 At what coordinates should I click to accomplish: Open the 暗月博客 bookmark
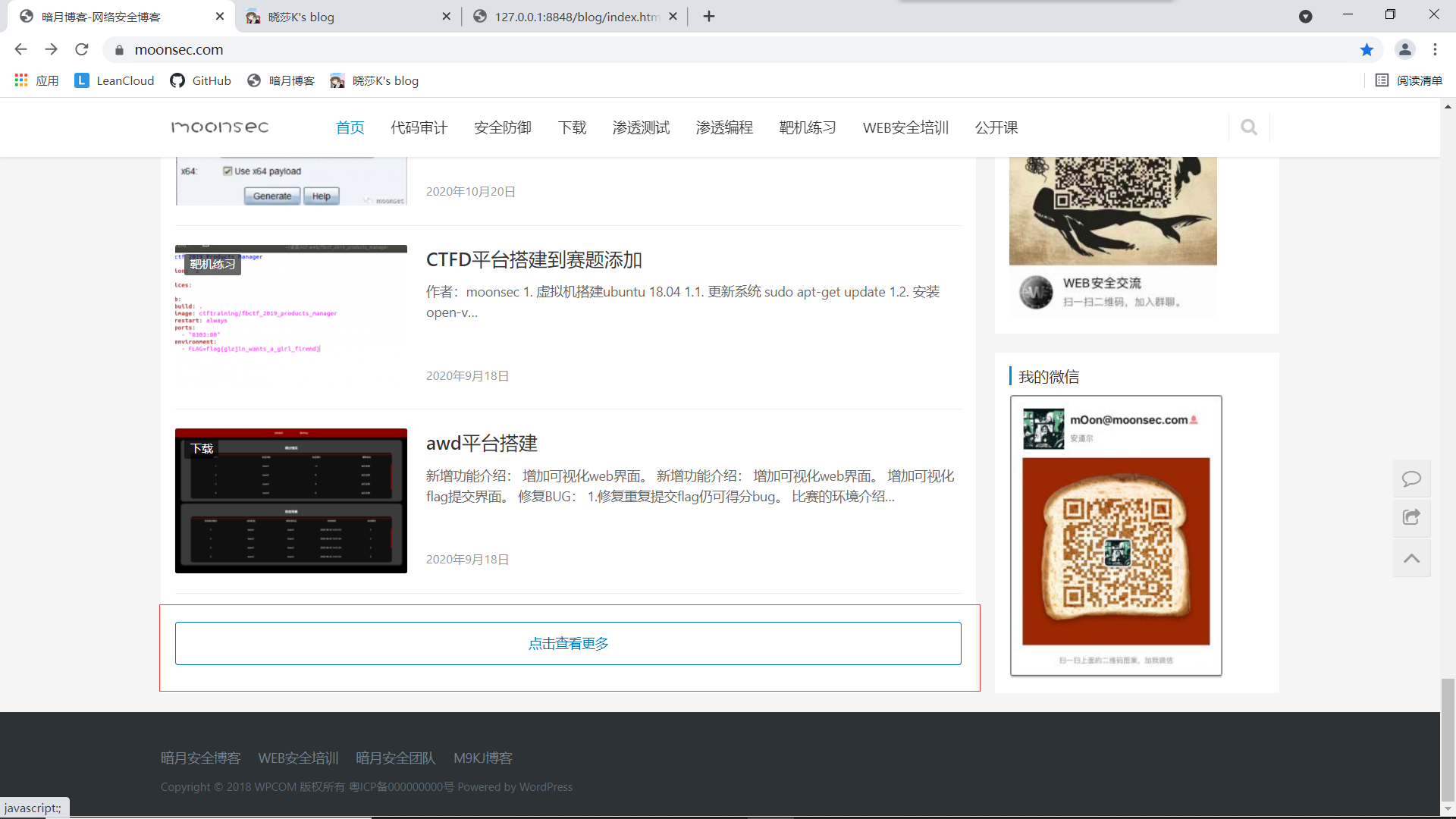(281, 80)
